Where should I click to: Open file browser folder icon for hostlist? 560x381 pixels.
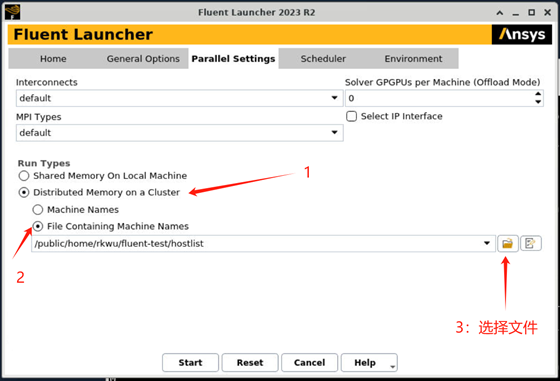point(508,244)
